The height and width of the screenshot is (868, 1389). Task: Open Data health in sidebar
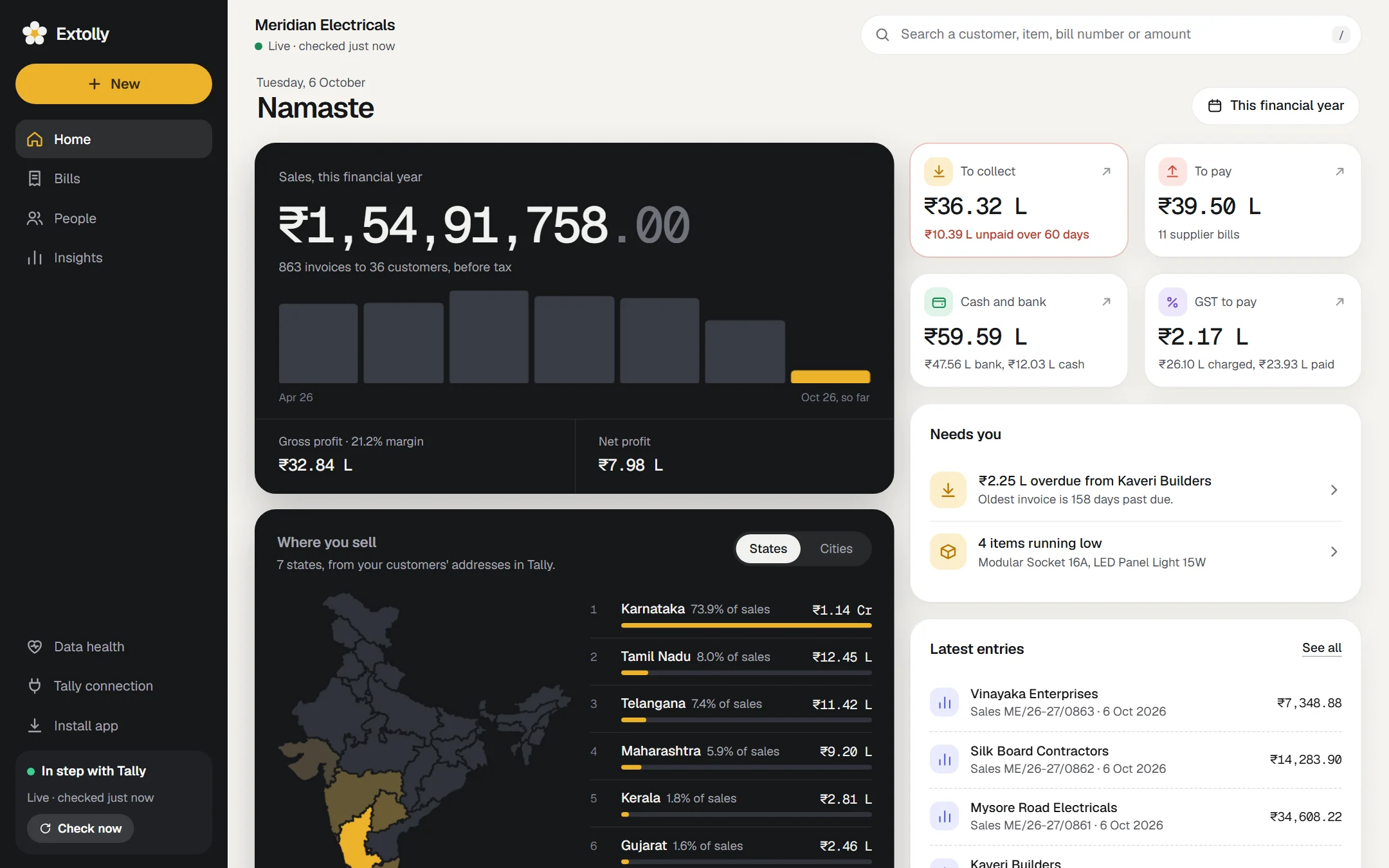(x=114, y=647)
